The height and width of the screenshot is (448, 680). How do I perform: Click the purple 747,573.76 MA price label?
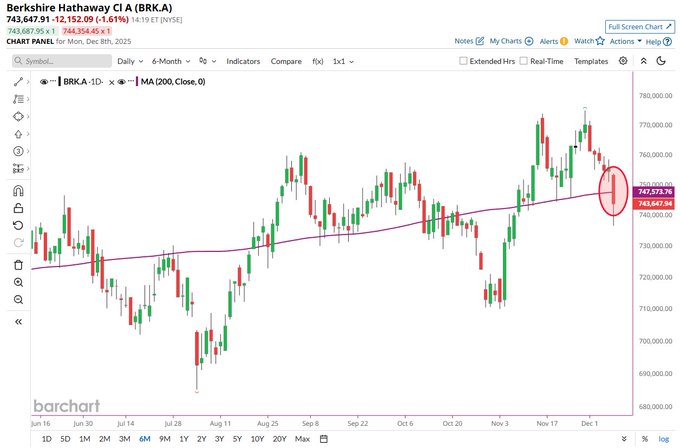tap(655, 192)
